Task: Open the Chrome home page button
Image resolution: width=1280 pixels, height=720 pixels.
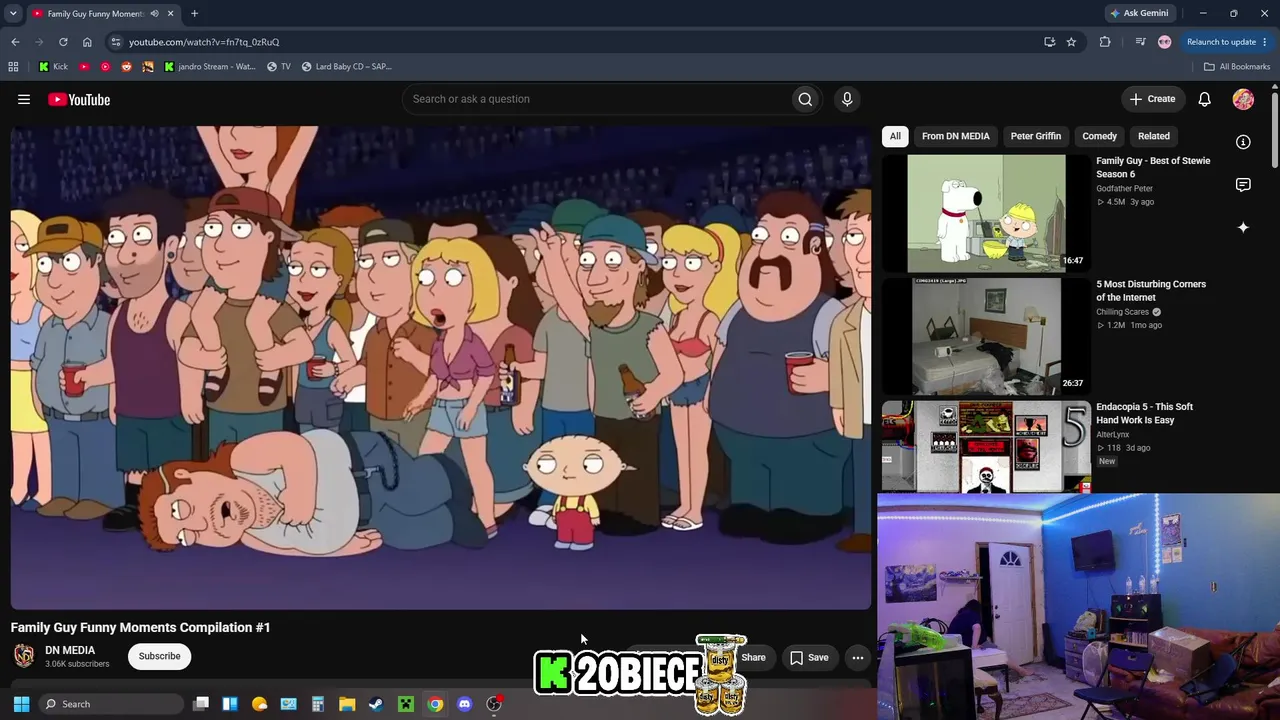Action: [x=87, y=42]
